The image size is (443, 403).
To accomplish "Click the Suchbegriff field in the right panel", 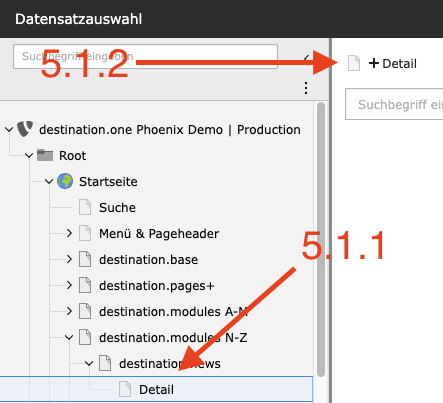I will coord(394,104).
